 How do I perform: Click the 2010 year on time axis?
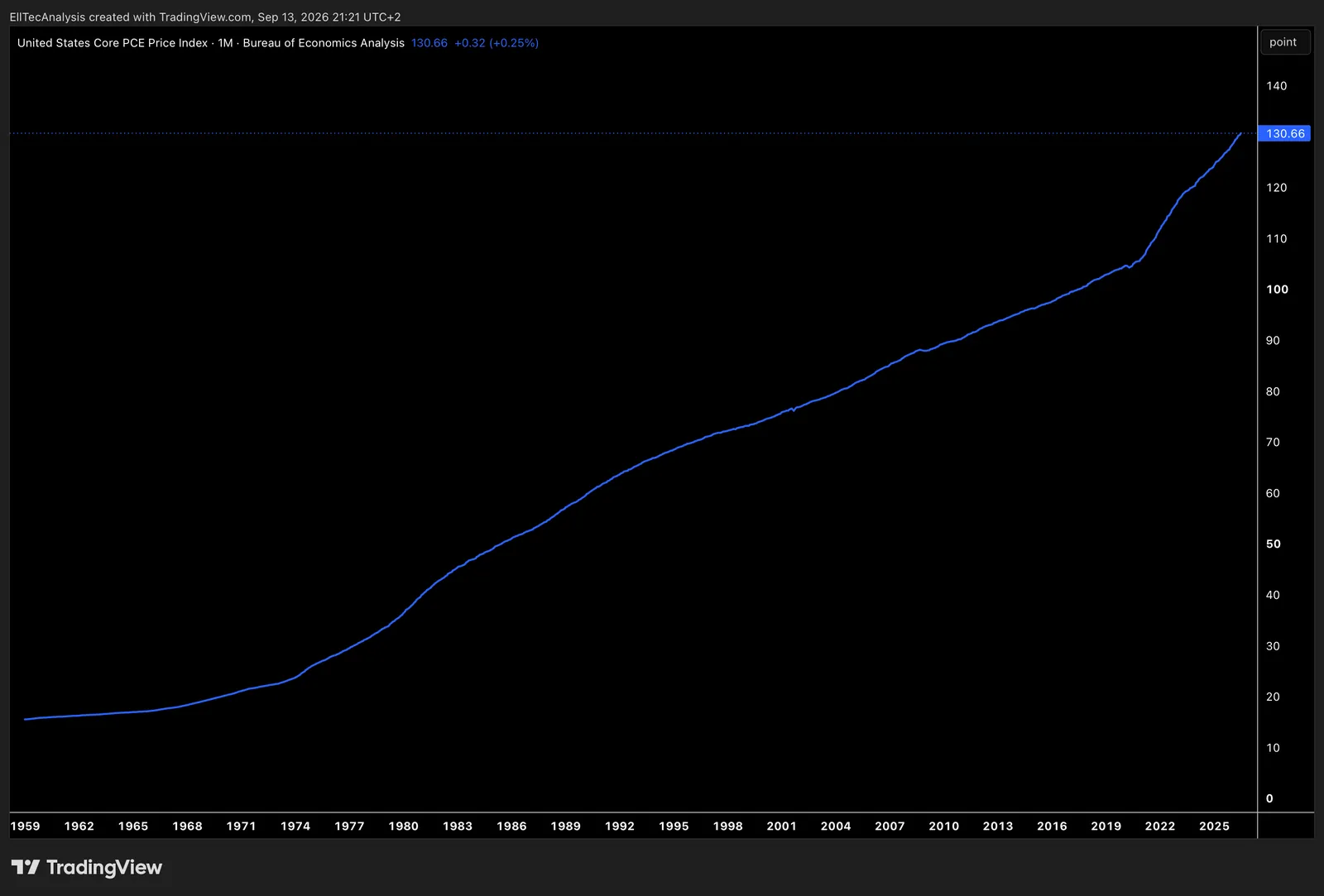tap(944, 826)
